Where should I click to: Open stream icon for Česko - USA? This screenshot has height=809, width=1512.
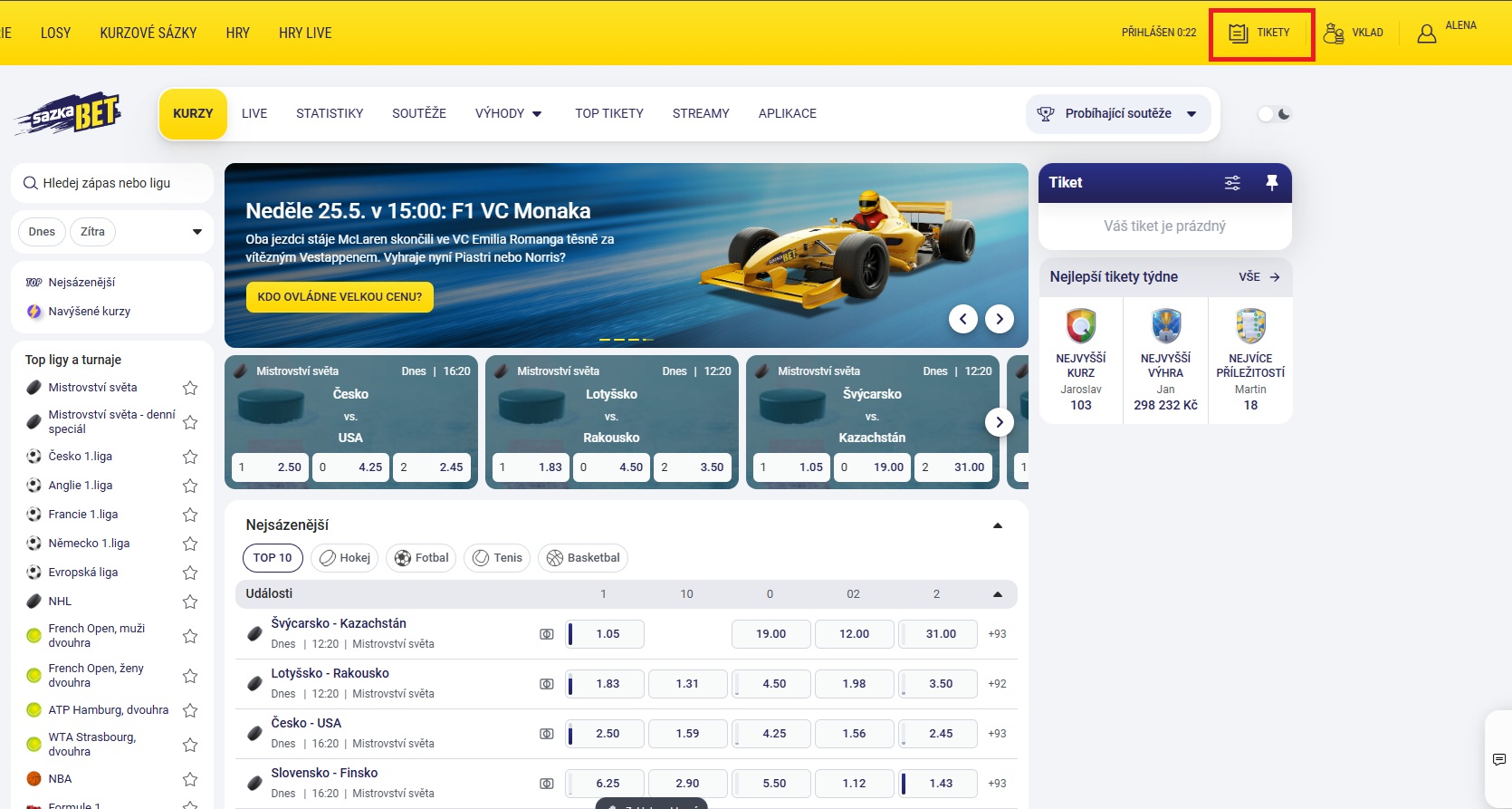547,734
